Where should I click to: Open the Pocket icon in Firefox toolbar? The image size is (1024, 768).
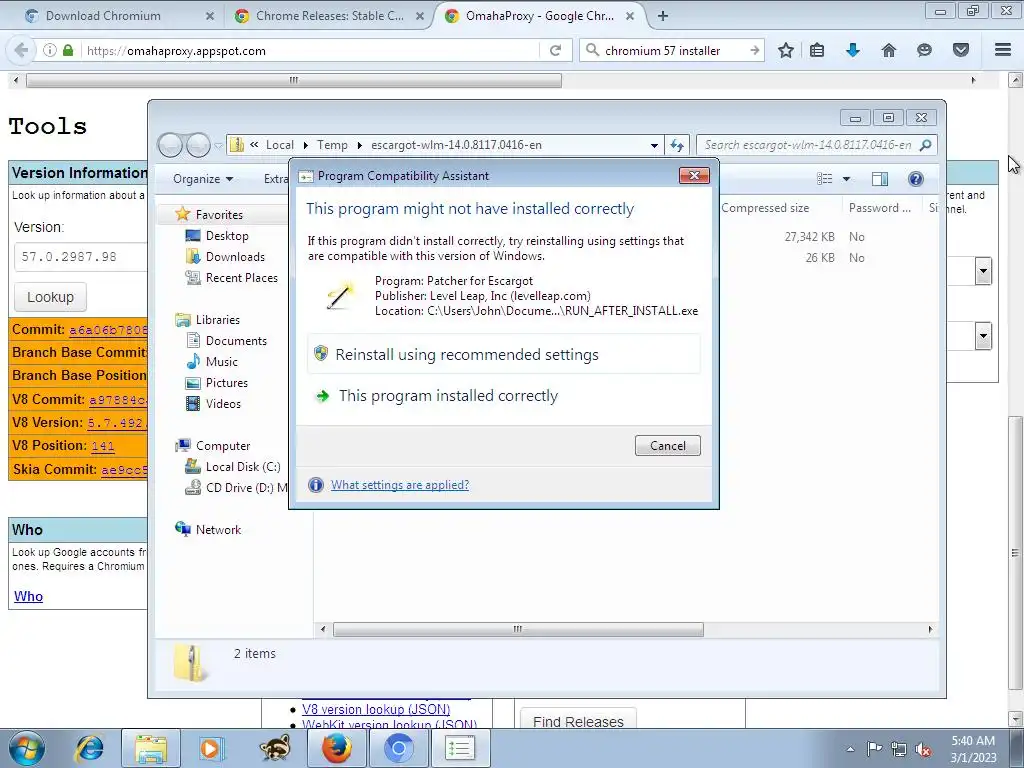tap(960, 50)
